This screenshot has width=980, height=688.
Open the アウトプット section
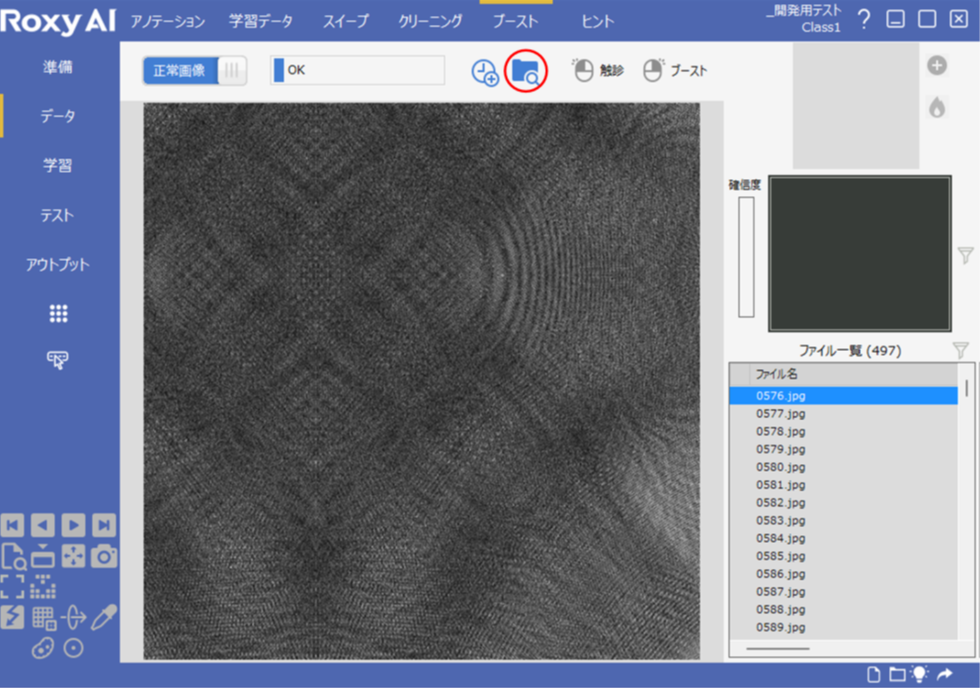[x=58, y=265]
